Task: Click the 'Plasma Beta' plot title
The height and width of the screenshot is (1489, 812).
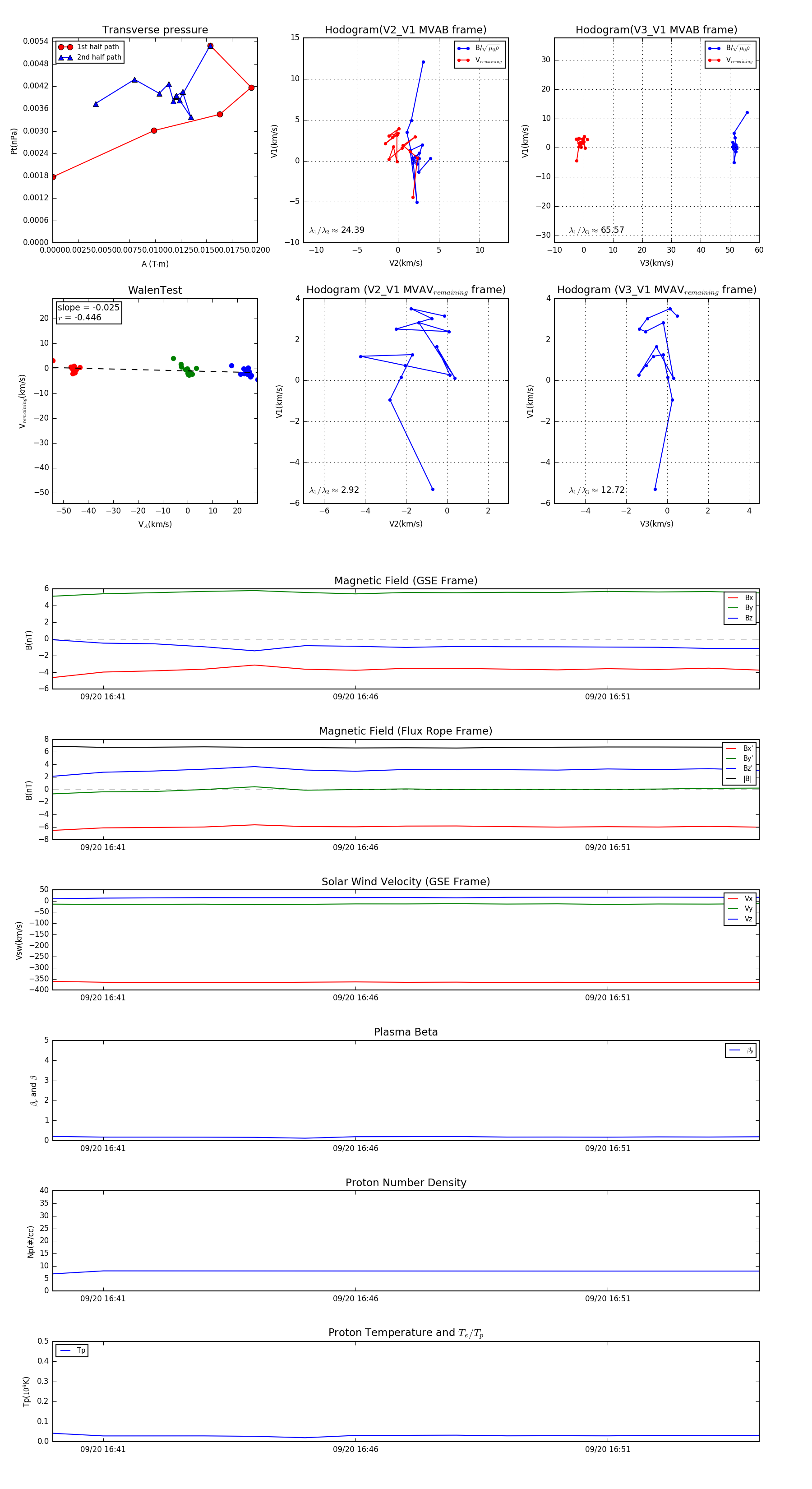Action: (x=406, y=1032)
